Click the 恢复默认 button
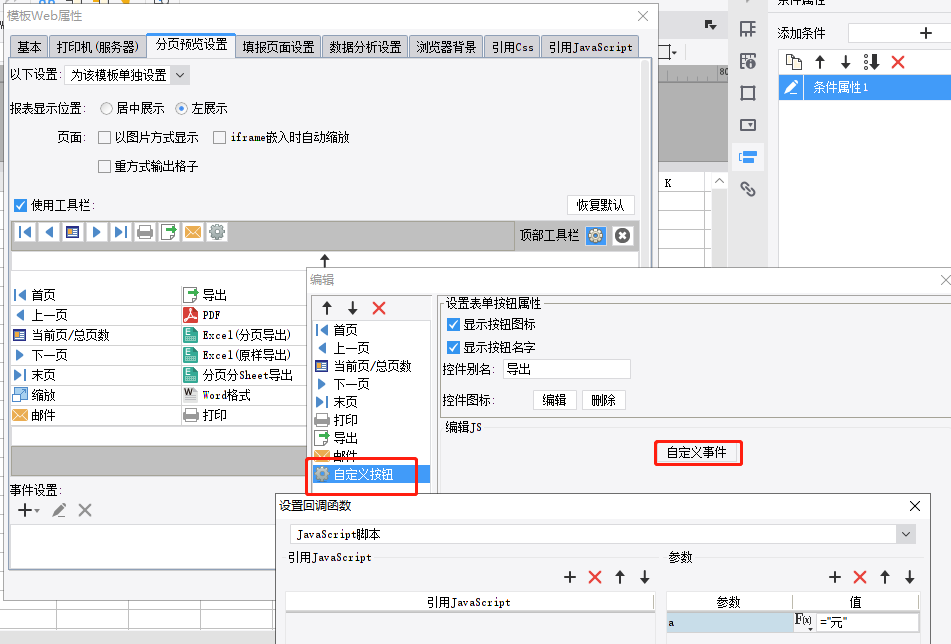This screenshot has width=951, height=644. [600, 205]
